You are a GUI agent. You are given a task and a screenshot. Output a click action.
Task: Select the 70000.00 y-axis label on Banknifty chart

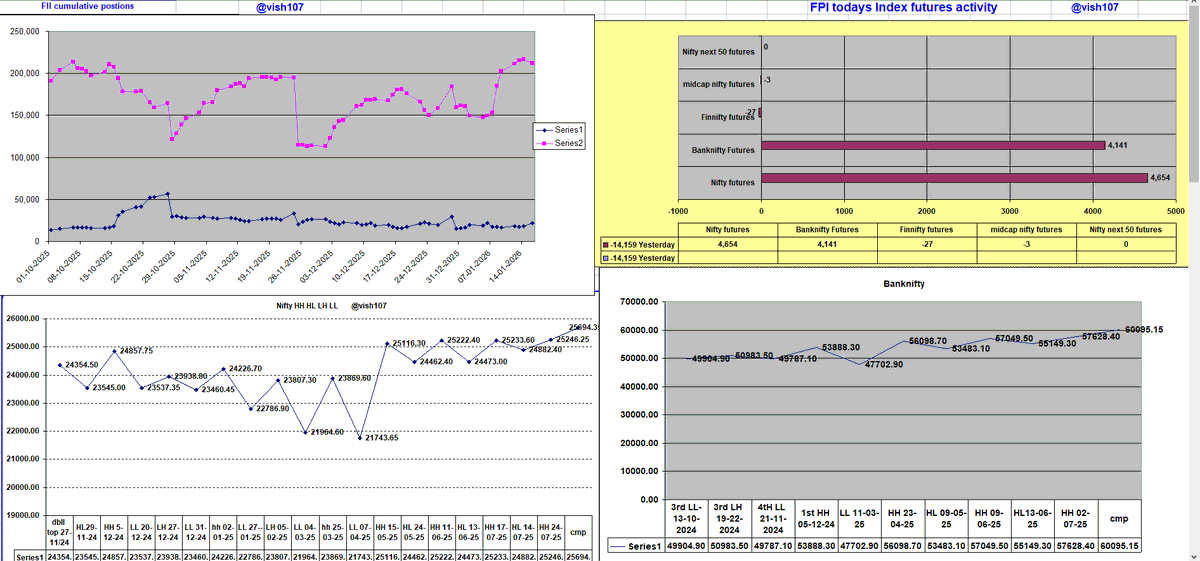pyautogui.click(x=640, y=301)
